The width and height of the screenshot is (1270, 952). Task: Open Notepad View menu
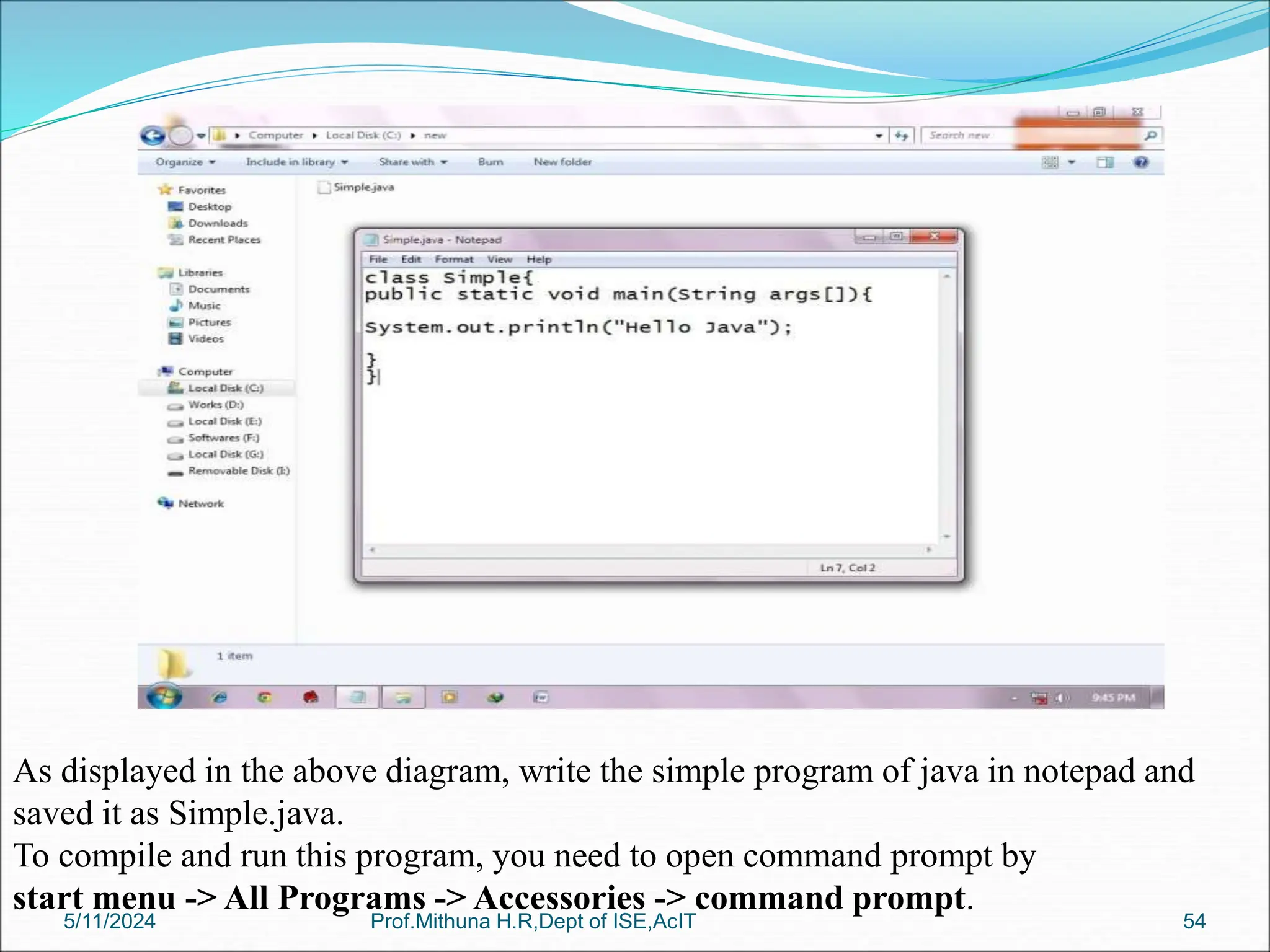[499, 259]
